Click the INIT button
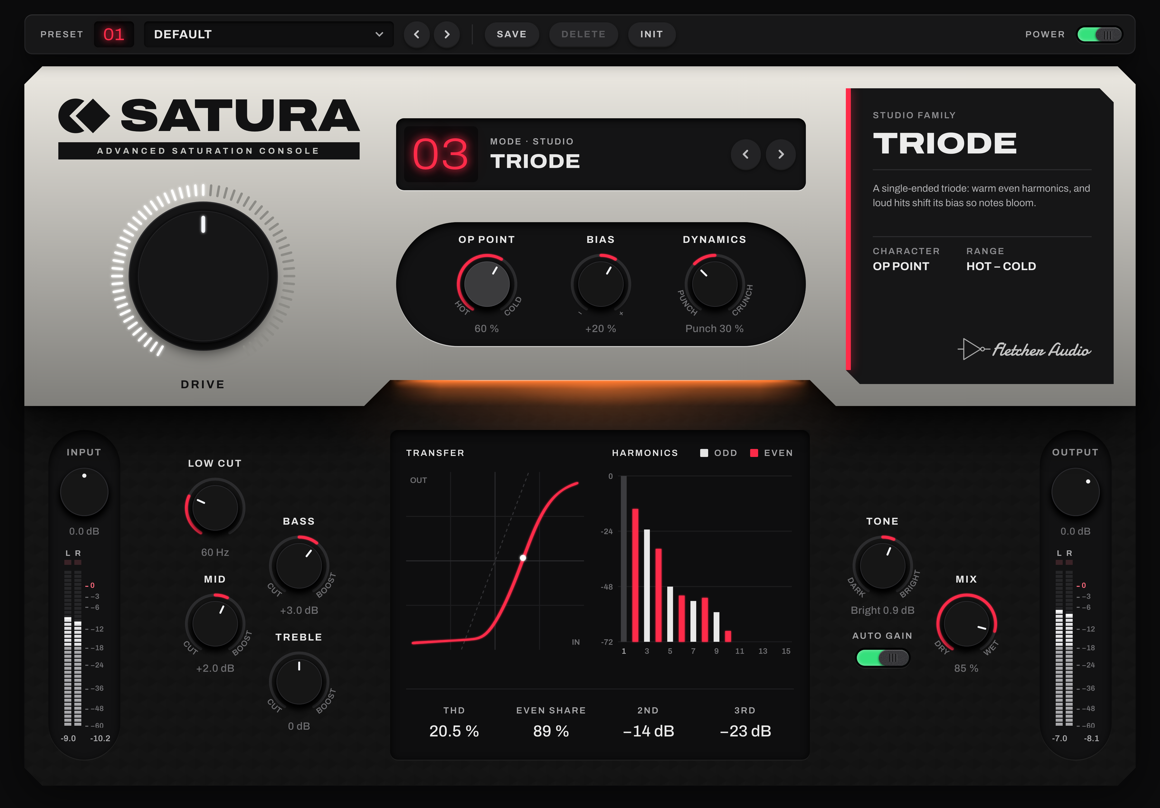Viewport: 1160px width, 808px height. click(x=651, y=34)
